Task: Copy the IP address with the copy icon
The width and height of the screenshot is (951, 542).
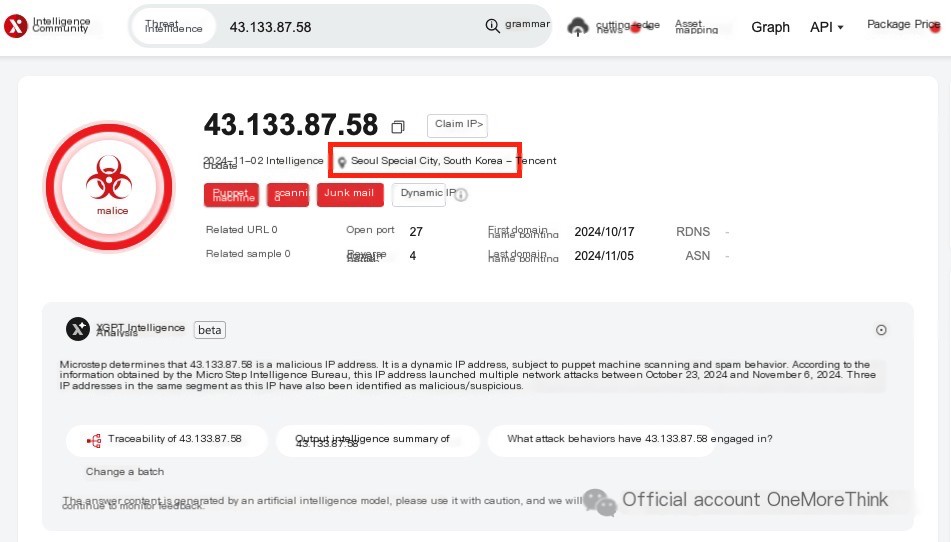Action: tap(398, 126)
